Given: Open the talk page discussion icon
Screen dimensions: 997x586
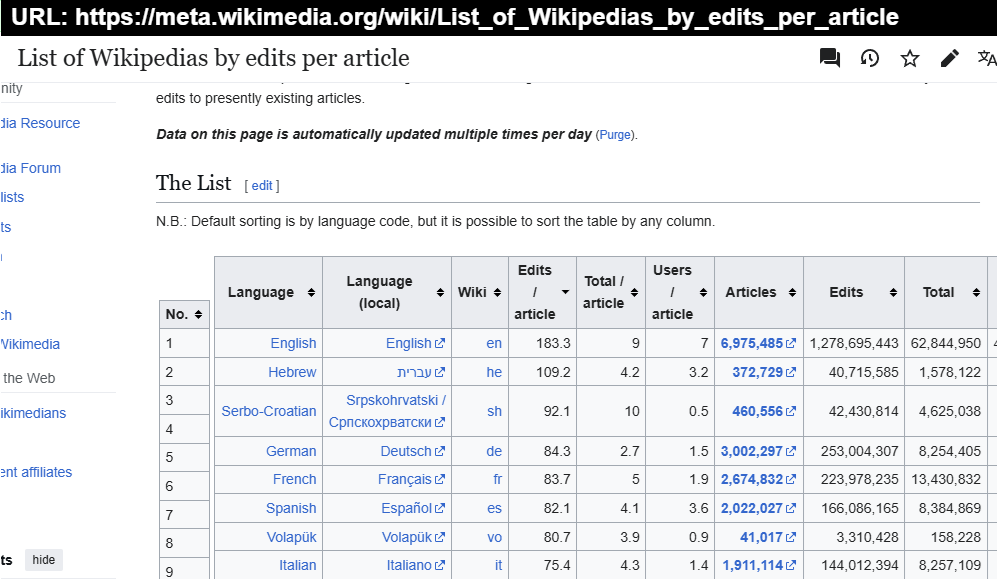Looking at the screenshot, I should [x=830, y=58].
